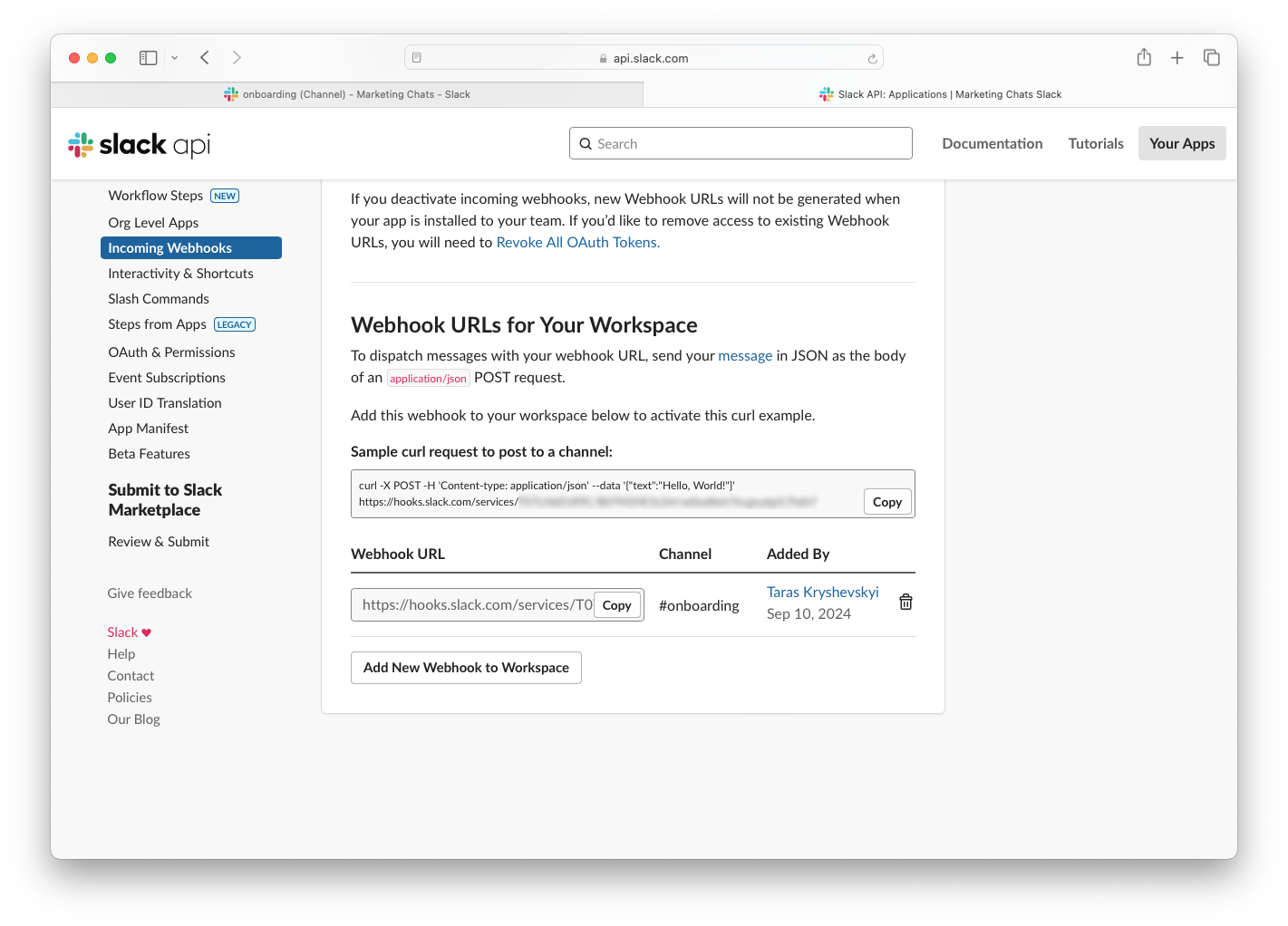Click the Search input field
Image resolution: width=1288 pixels, height=926 pixels.
click(x=741, y=143)
